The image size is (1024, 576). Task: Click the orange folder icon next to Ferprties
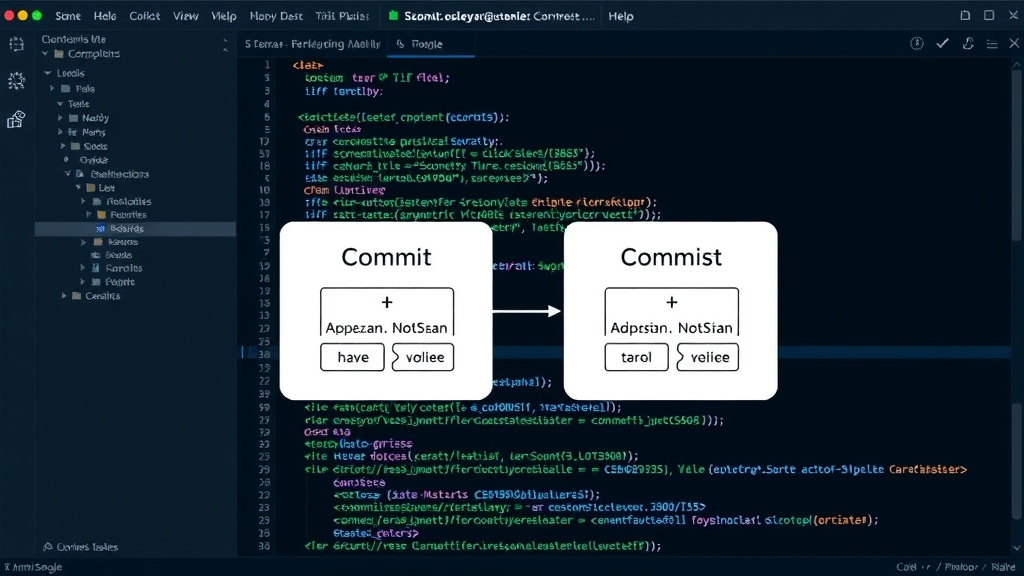click(101, 215)
